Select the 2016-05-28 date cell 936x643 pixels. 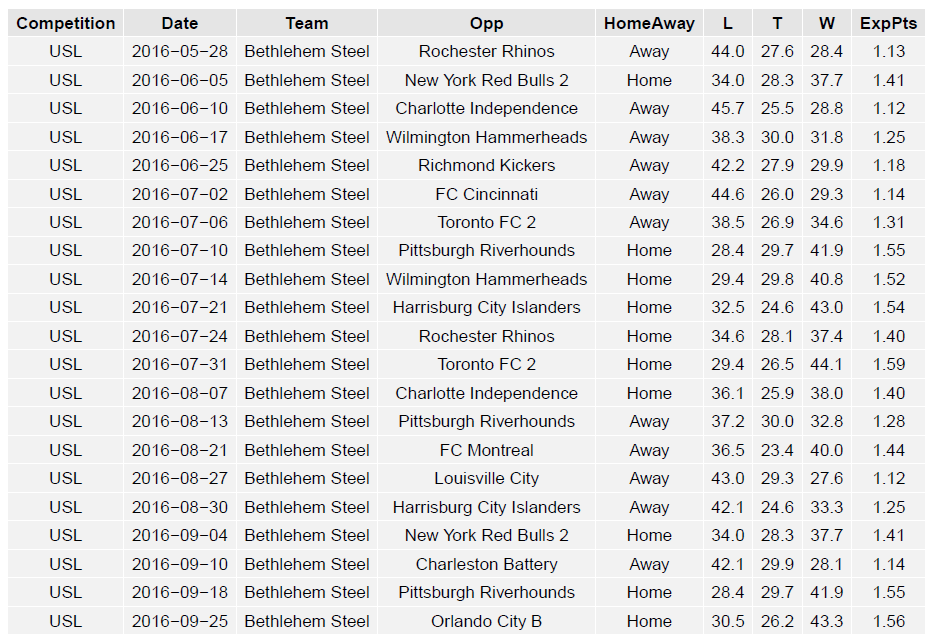[179, 51]
